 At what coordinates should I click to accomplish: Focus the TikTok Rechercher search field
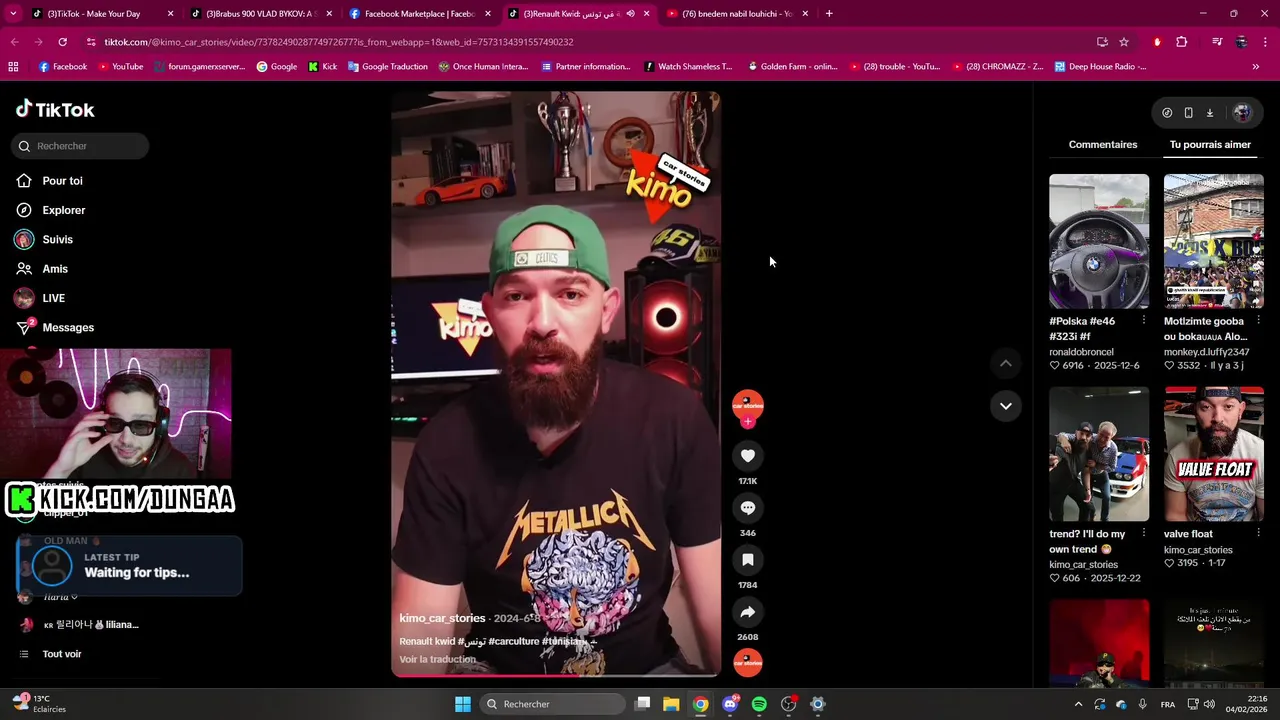(82, 146)
